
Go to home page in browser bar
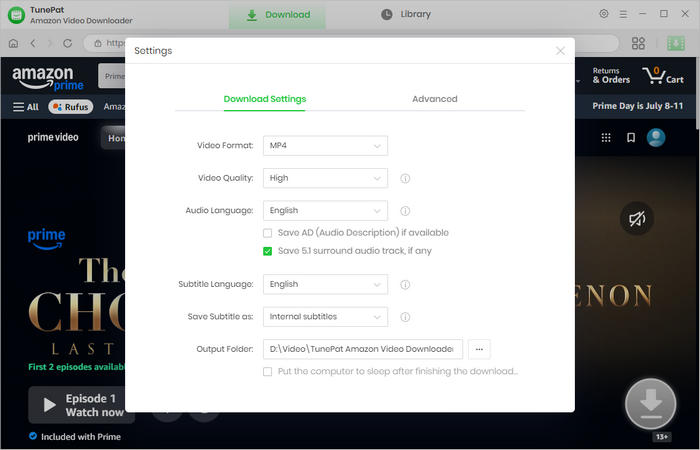click(13, 43)
